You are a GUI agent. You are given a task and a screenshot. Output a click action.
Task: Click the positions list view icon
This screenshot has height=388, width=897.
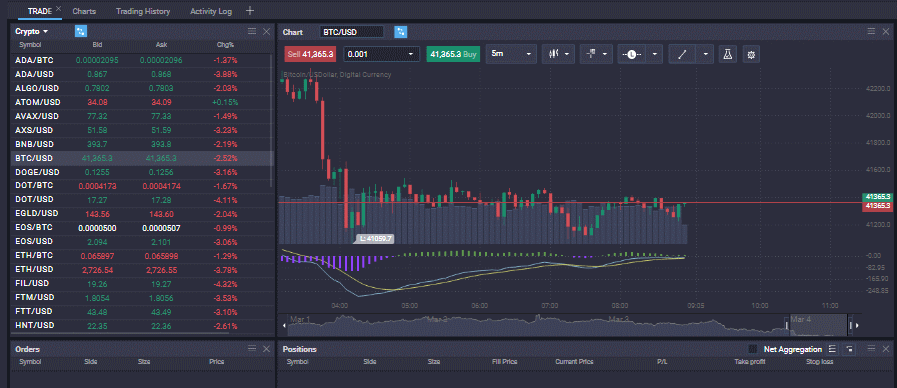click(x=832, y=349)
